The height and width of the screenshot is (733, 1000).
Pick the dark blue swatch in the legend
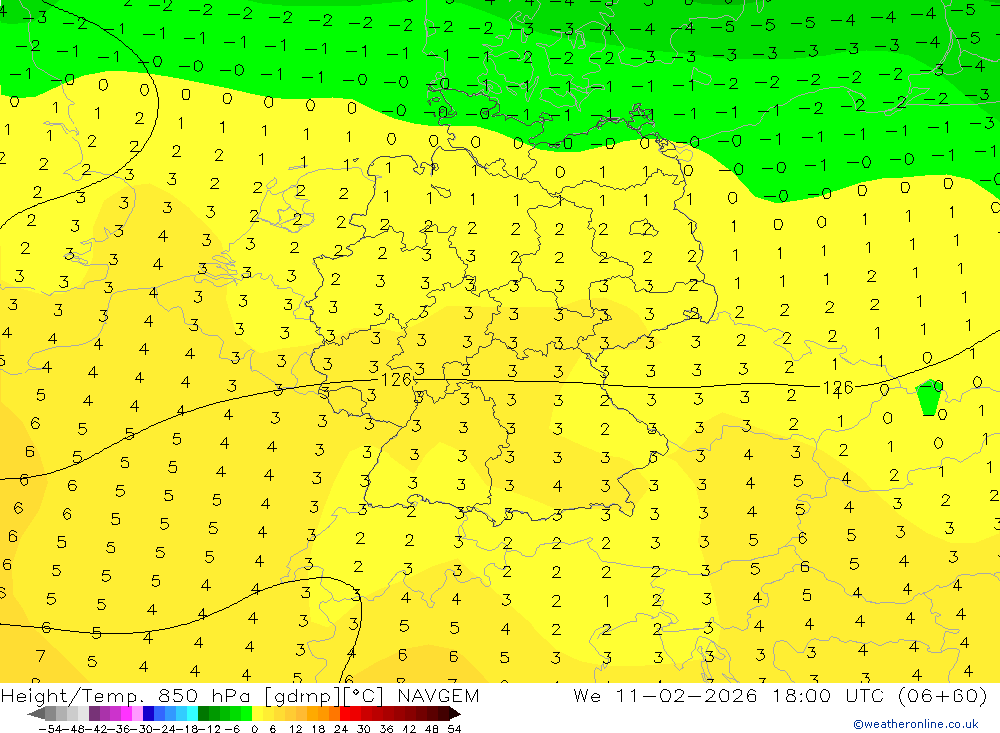tap(148, 713)
